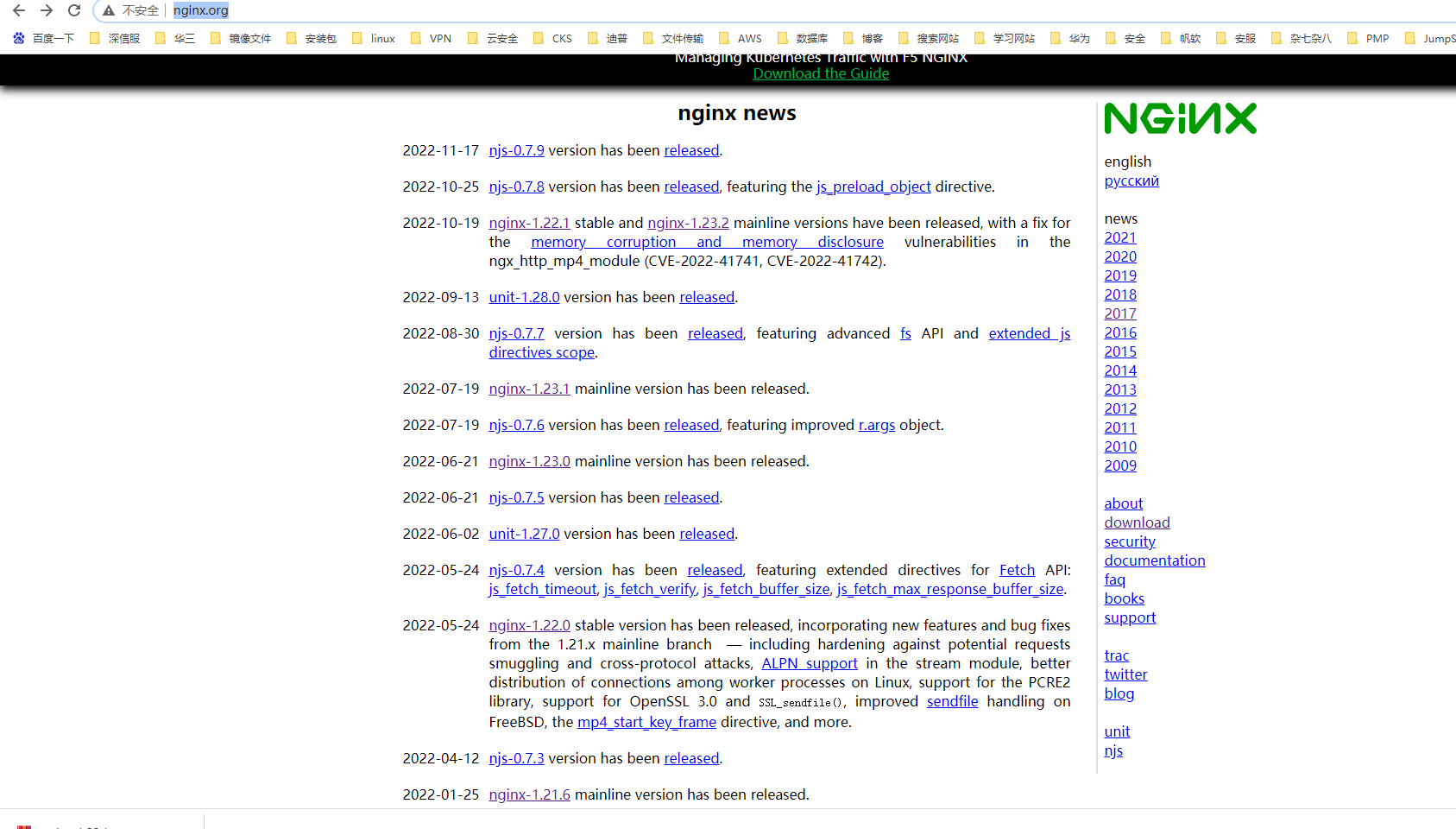1456x829 pixels.
Task: Go back to the previous page
Action: (19, 10)
